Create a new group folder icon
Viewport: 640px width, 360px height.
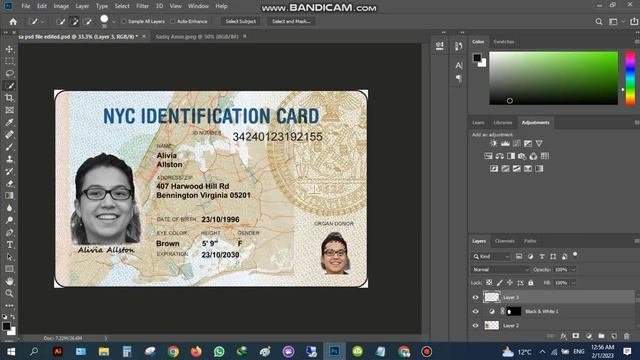[x=601, y=336]
